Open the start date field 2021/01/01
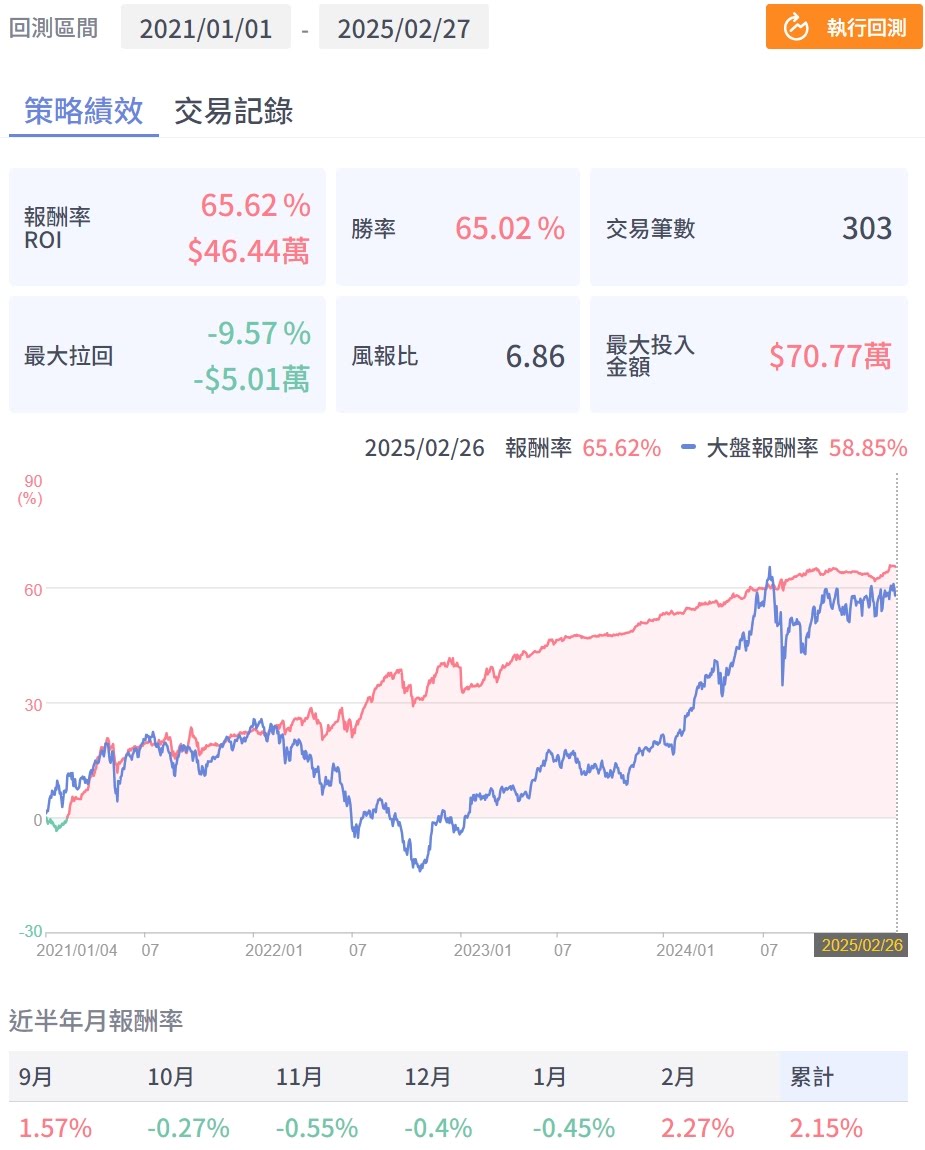925x1150 pixels. click(x=205, y=27)
